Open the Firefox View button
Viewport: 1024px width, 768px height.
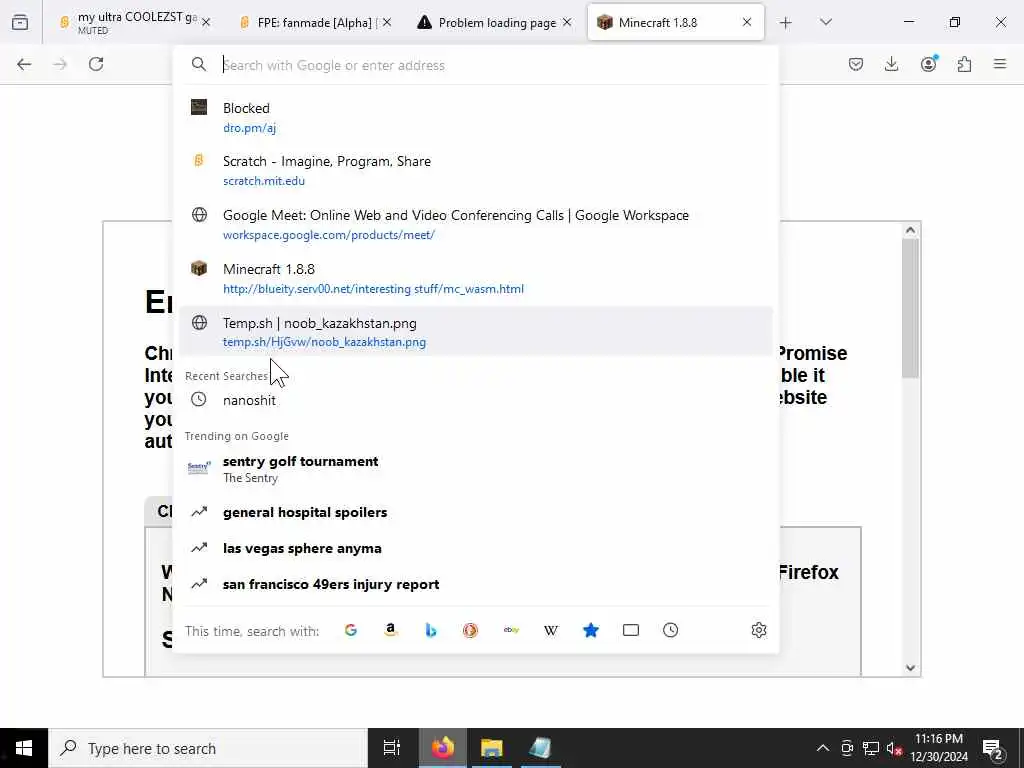[20, 22]
